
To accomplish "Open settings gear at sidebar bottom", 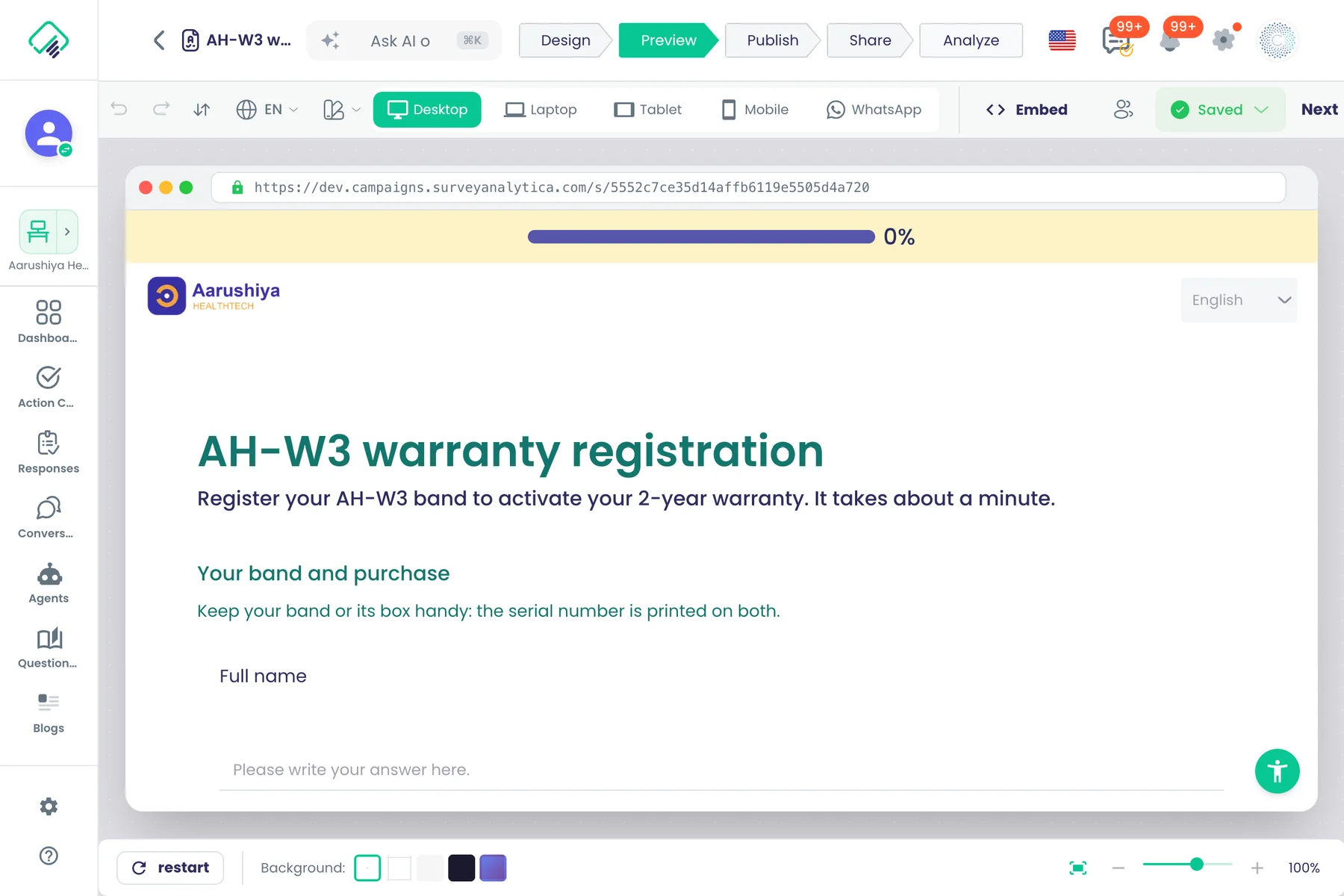I will click(49, 806).
